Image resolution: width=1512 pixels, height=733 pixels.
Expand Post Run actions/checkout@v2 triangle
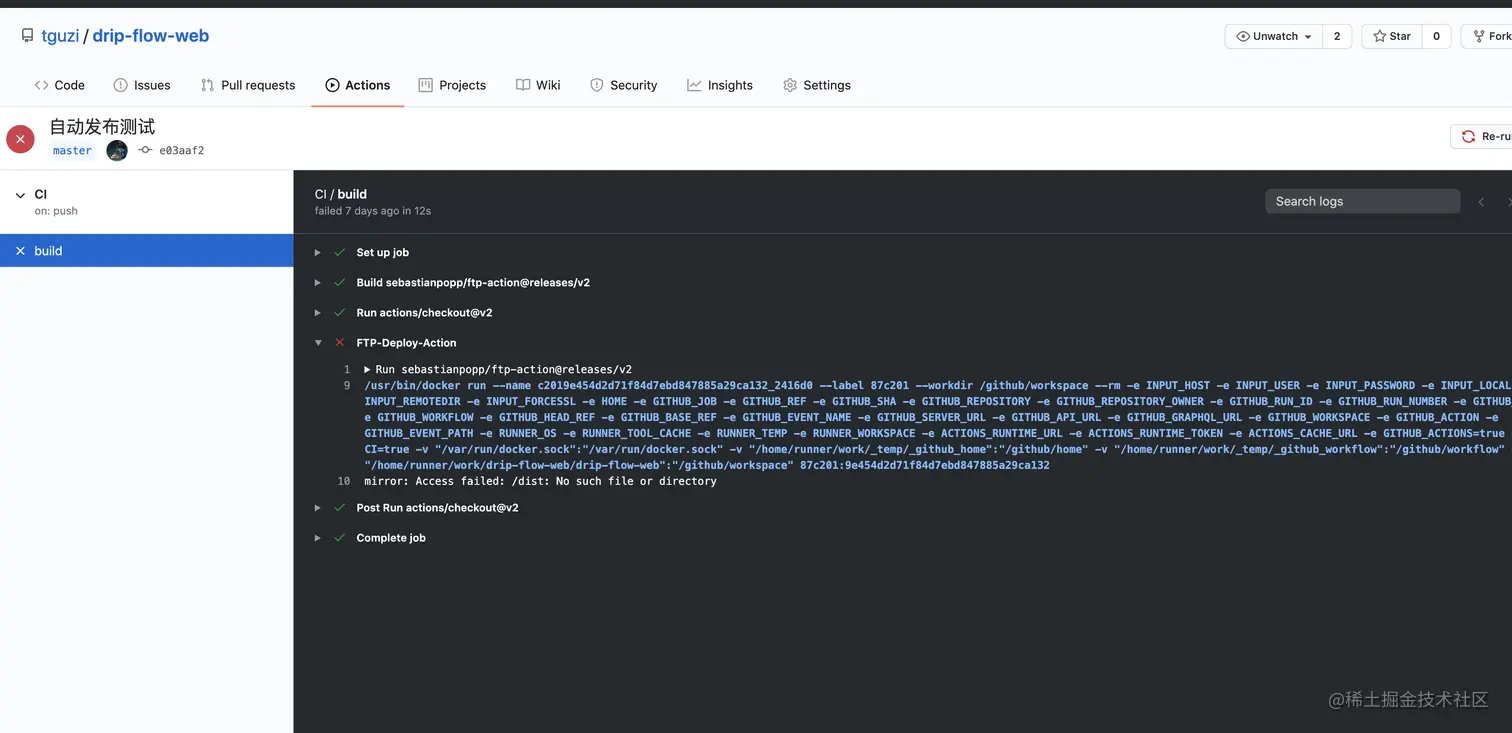318,508
